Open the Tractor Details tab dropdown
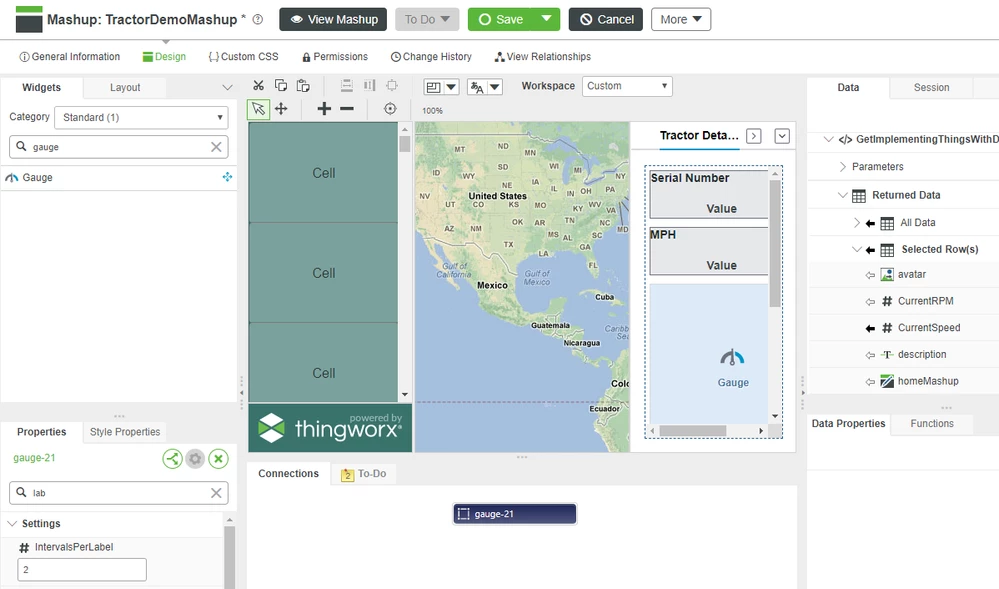 point(782,136)
